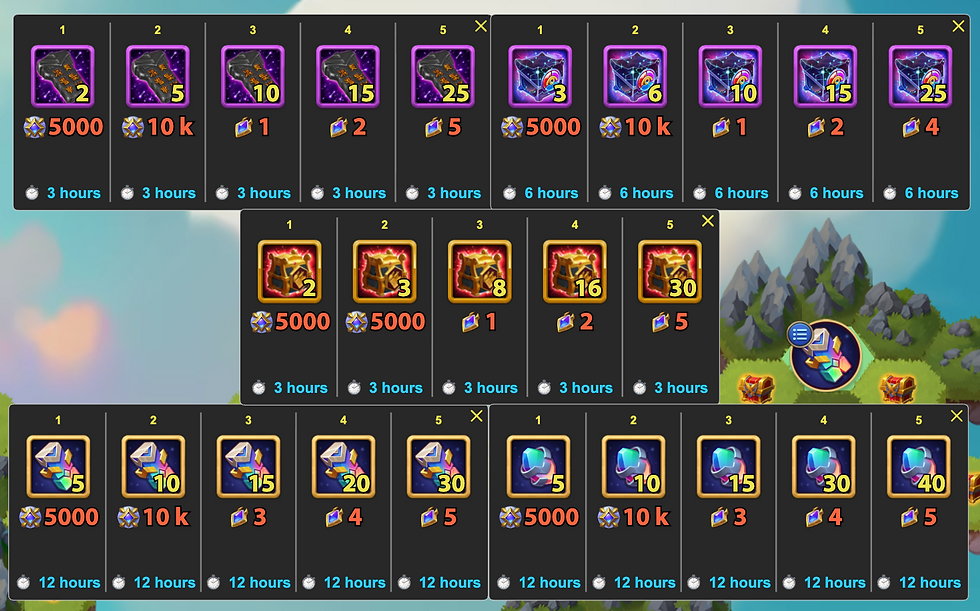
Task: Select the green gem item with quantity 30
Action: pos(824,467)
